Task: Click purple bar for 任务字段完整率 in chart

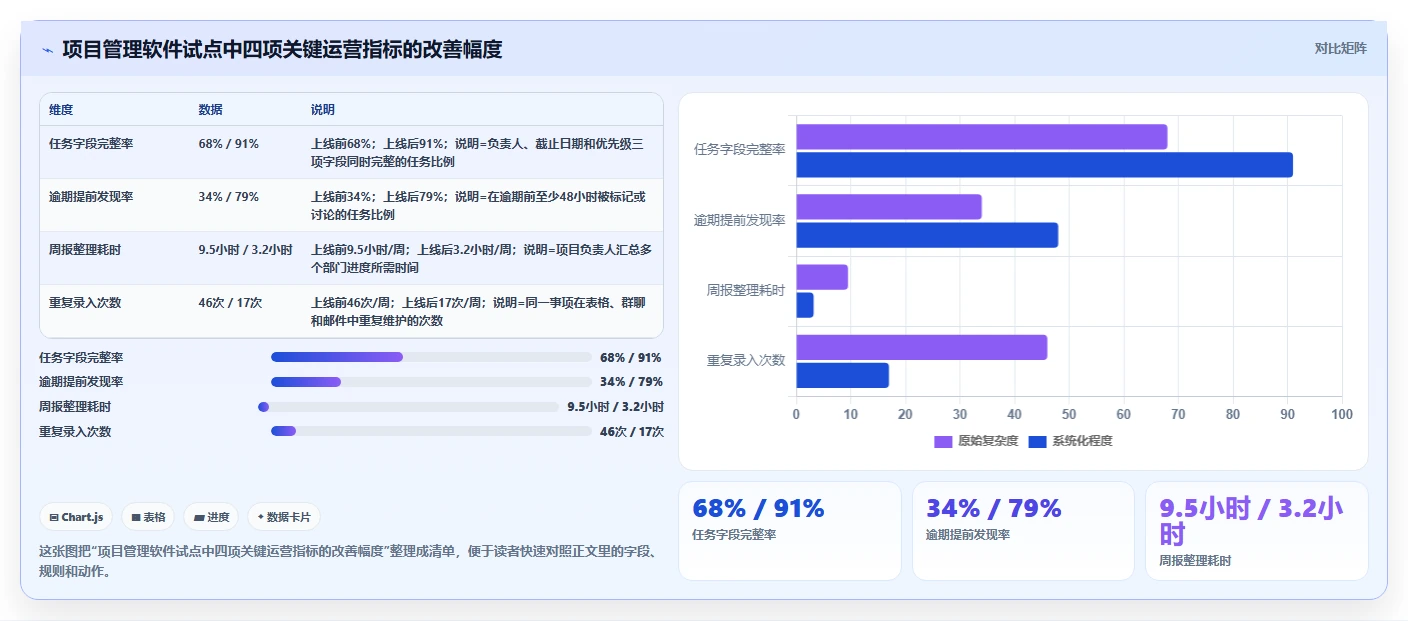Action: [982, 137]
